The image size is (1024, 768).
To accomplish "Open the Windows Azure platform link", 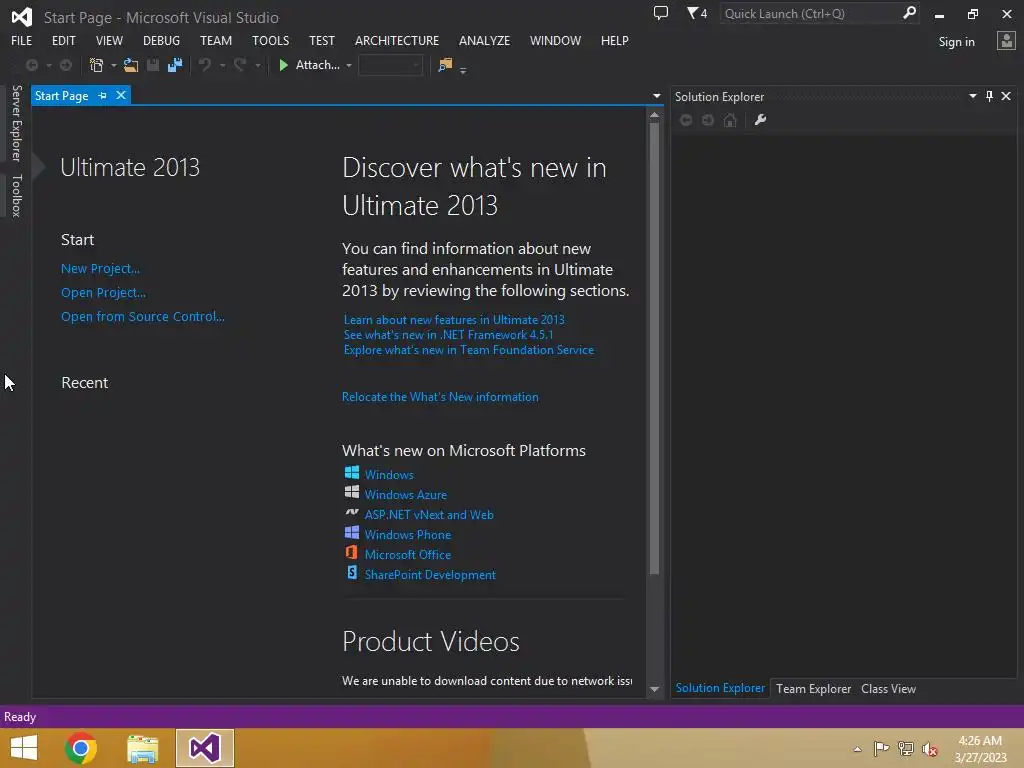I will click(406, 495).
